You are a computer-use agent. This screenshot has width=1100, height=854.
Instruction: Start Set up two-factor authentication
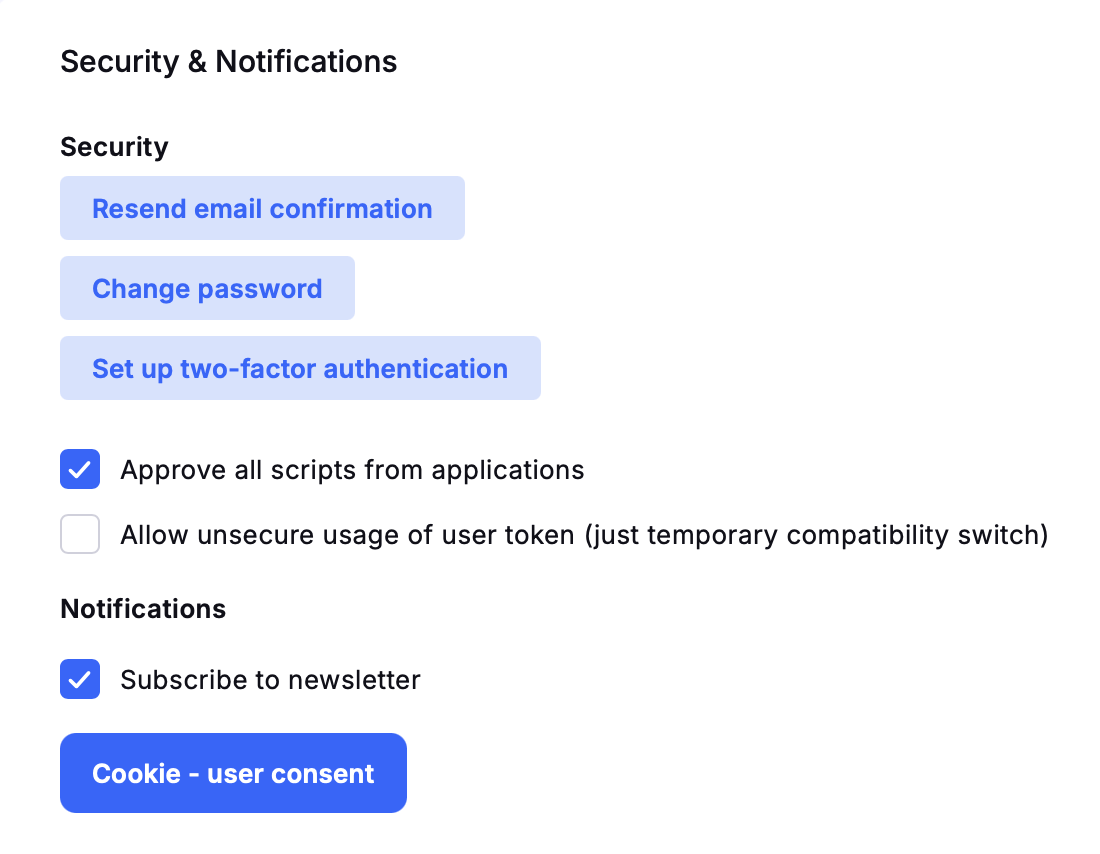[x=300, y=368]
